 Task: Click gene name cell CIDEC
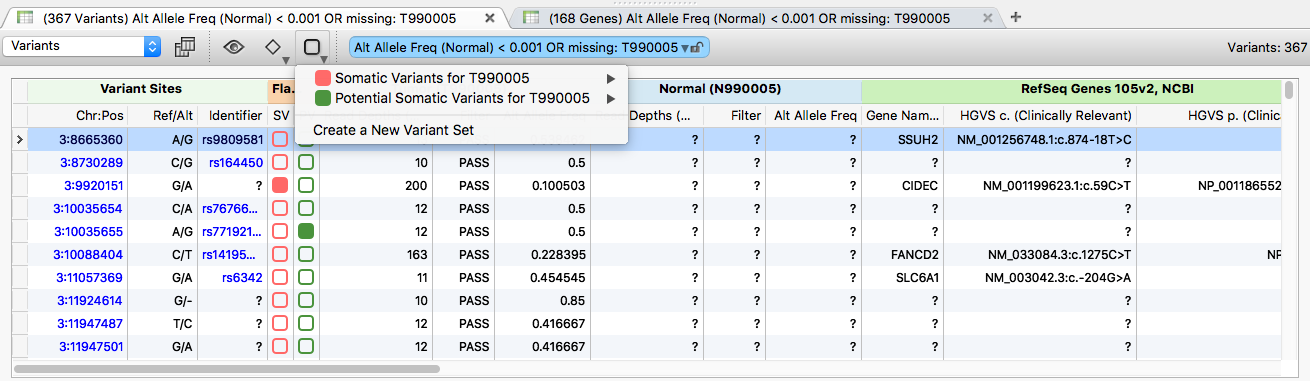pyautogui.click(x=919, y=185)
